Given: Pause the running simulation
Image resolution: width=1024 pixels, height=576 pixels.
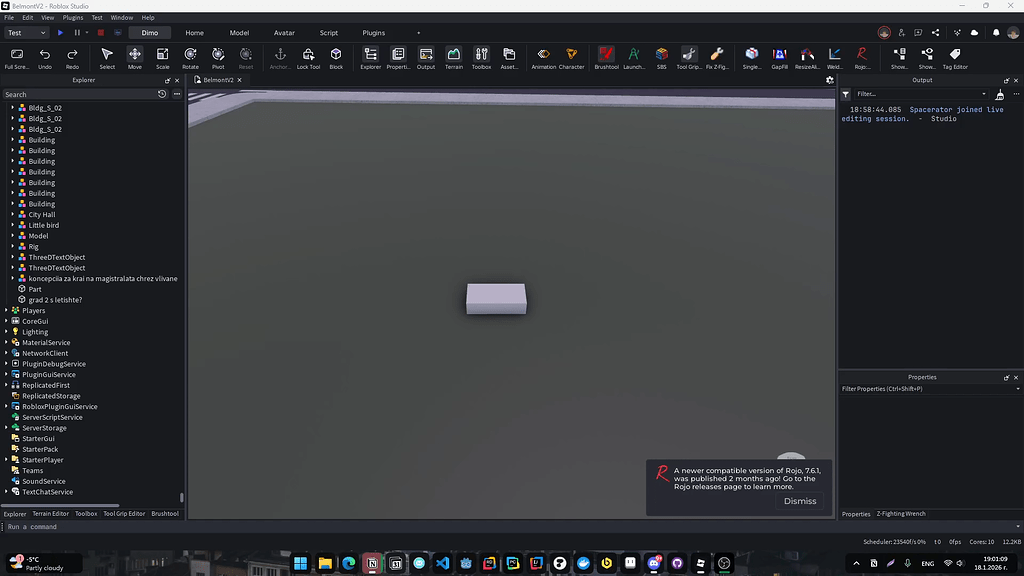Looking at the screenshot, I should coord(77,33).
